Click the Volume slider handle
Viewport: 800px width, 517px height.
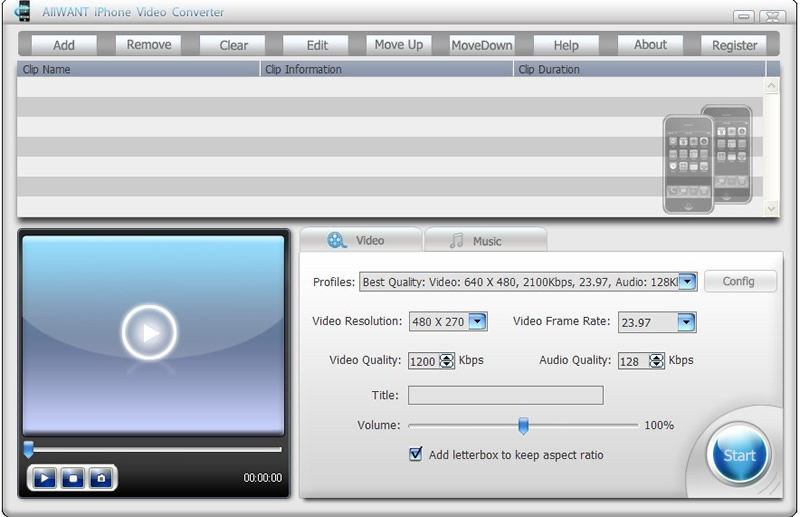coord(523,425)
